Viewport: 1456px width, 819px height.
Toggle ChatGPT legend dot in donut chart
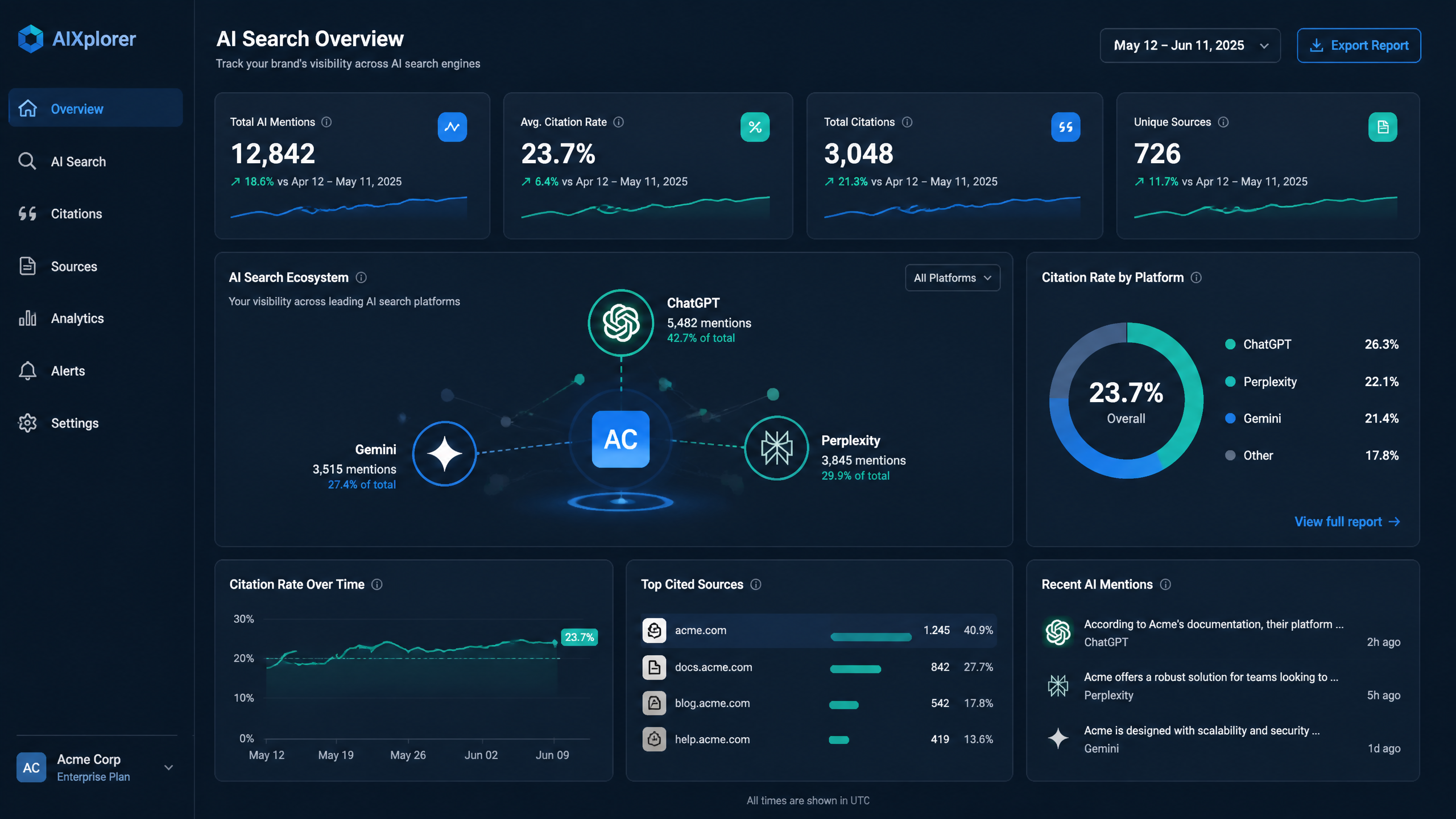[x=1230, y=344]
